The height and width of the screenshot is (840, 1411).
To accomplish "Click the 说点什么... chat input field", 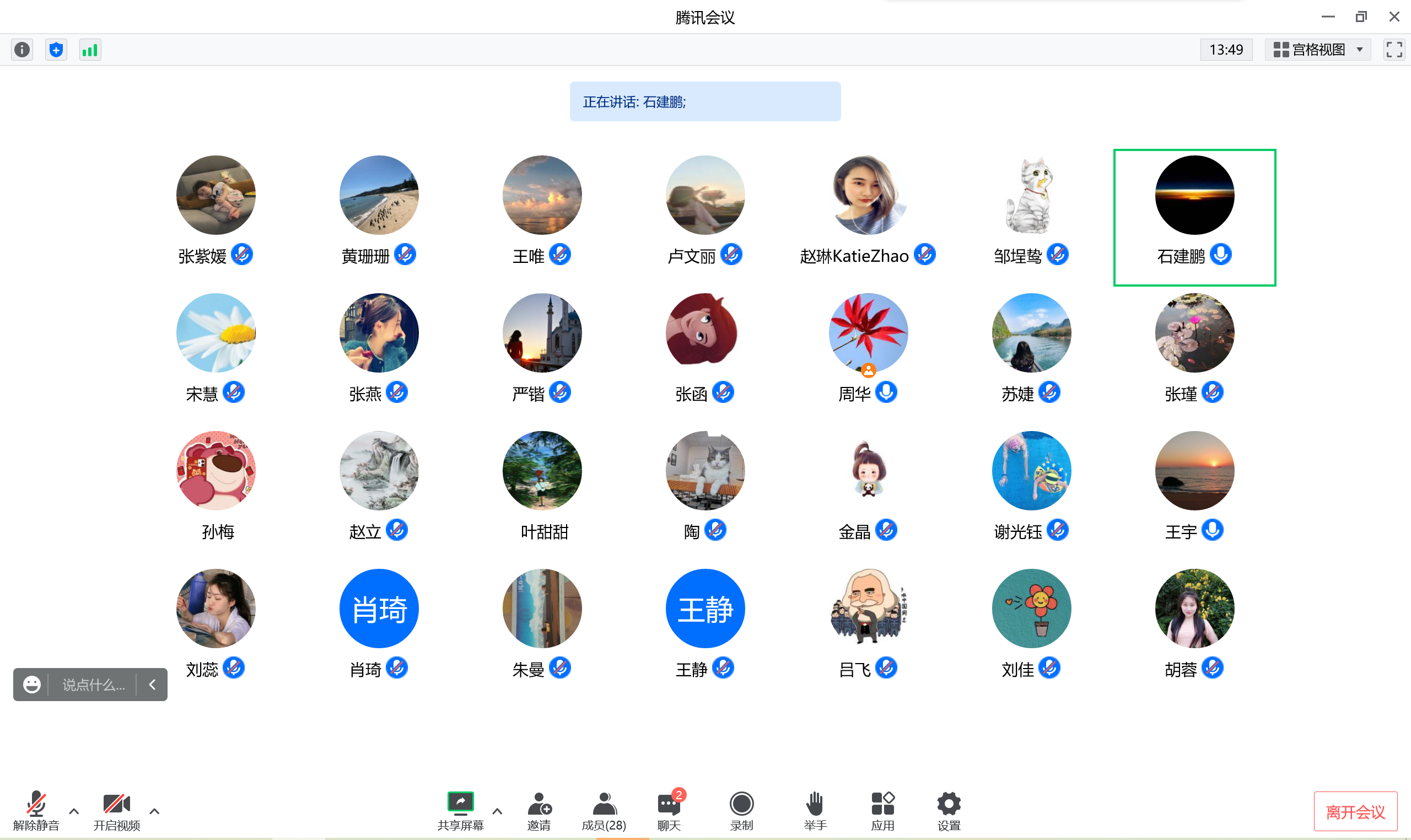I will [93, 685].
